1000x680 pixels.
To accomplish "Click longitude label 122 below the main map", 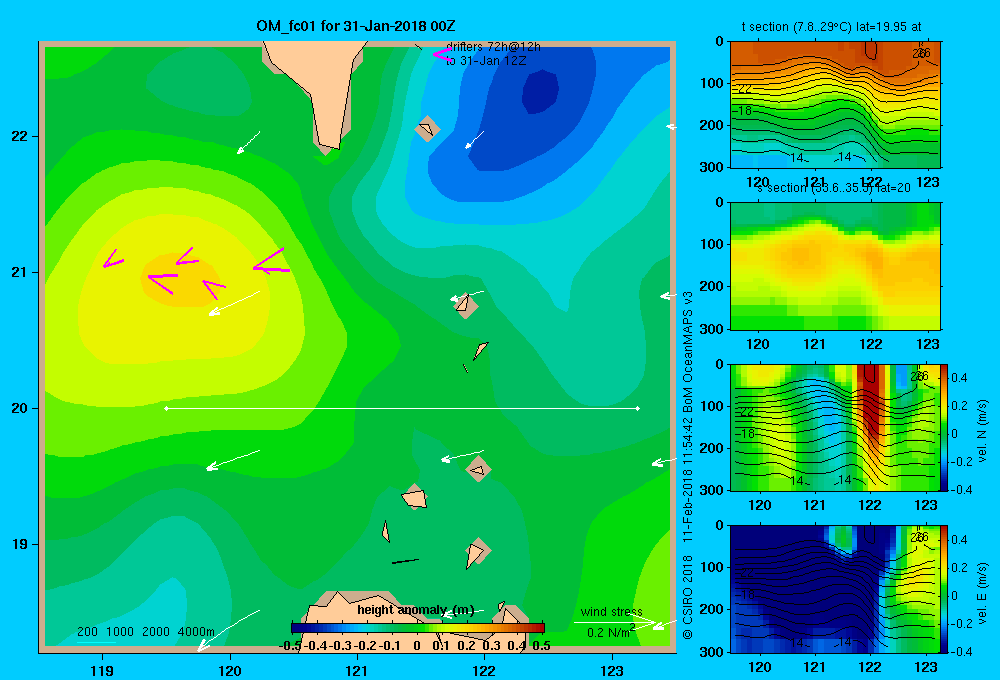I will [x=484, y=670].
